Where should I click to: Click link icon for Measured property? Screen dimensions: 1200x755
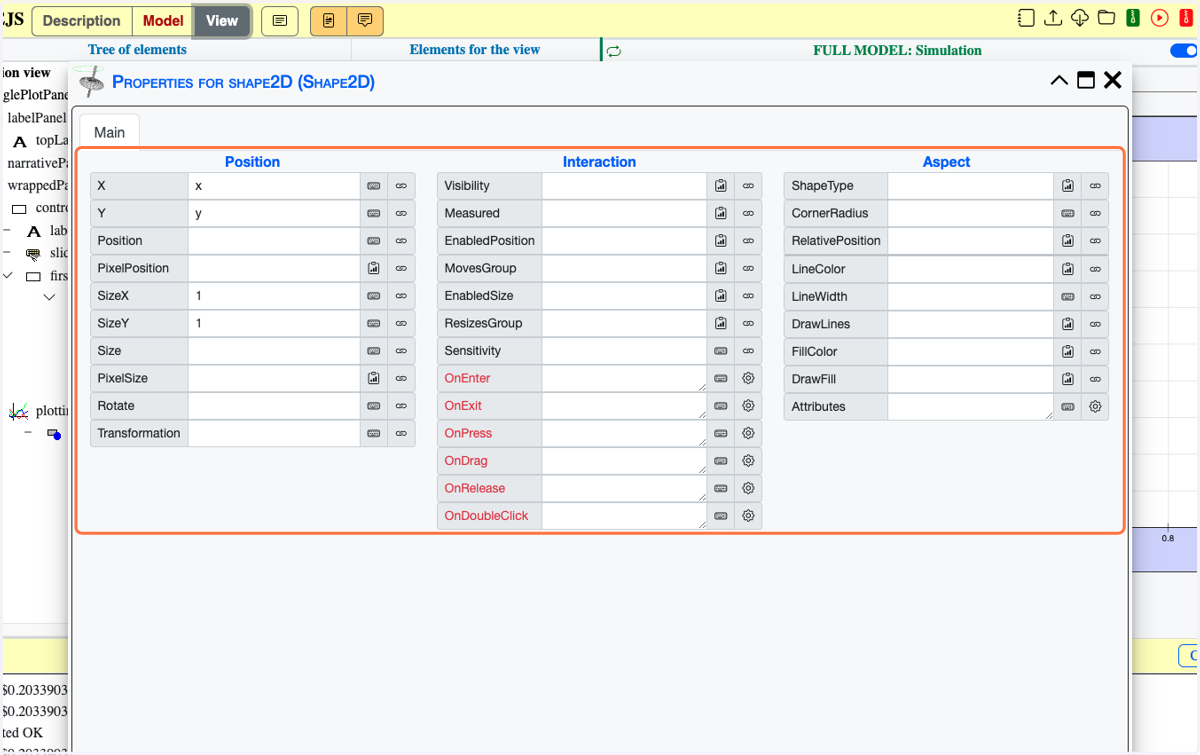pos(748,213)
